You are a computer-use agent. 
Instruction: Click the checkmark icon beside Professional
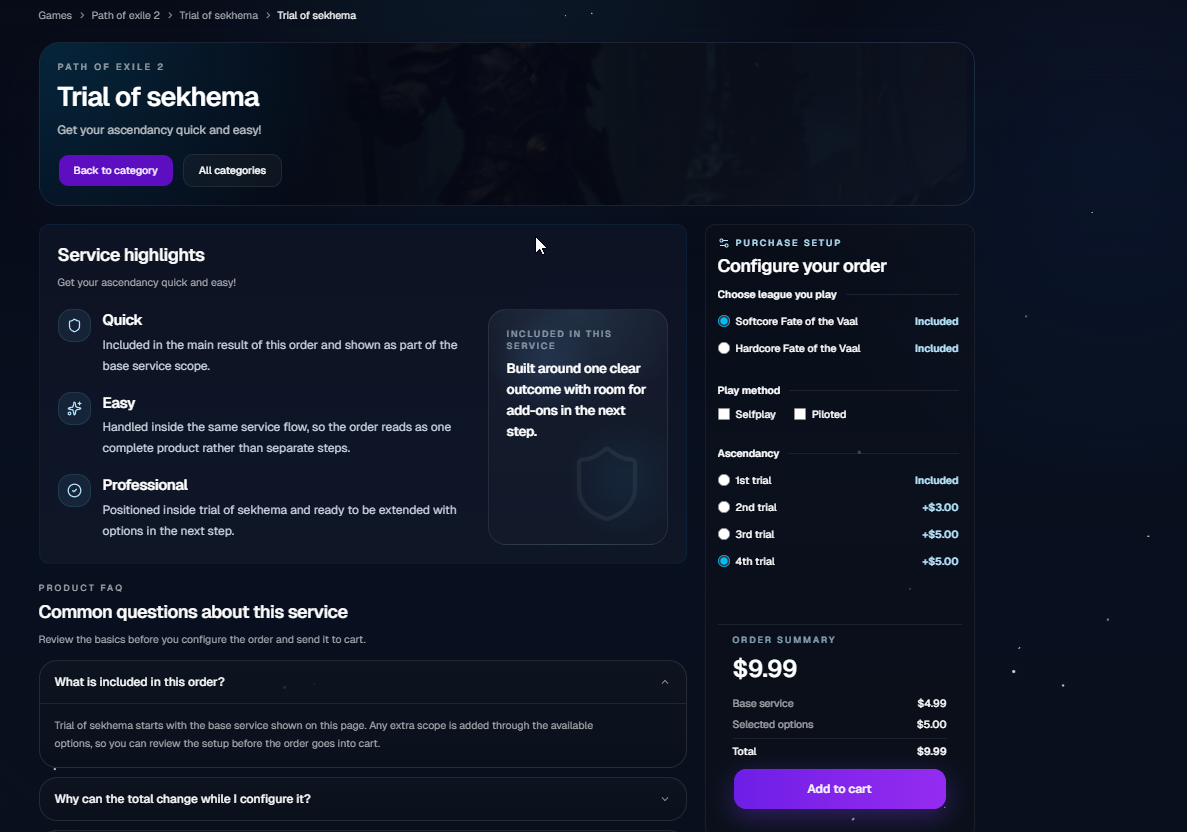point(74,490)
